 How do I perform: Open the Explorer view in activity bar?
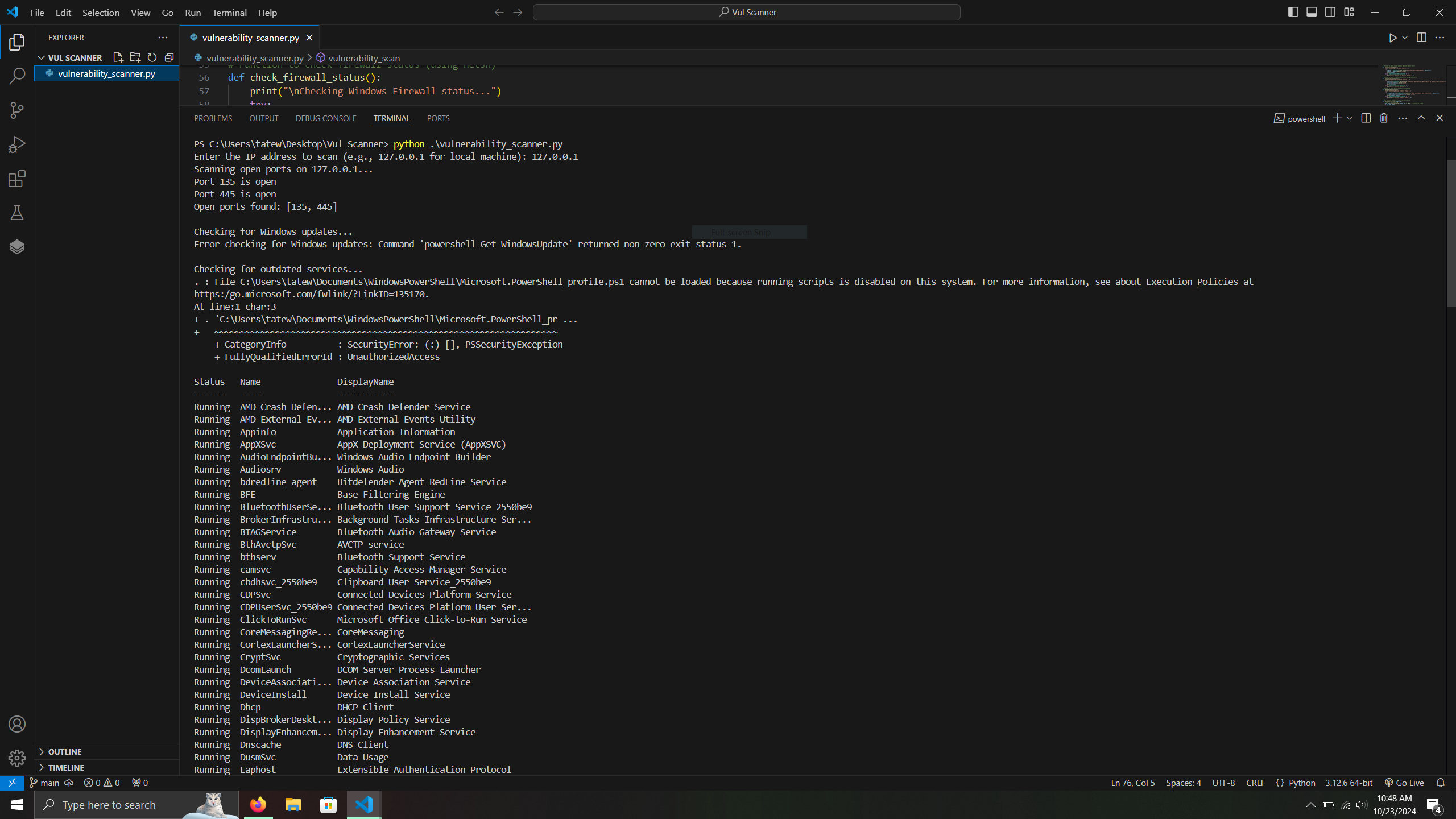point(17,42)
